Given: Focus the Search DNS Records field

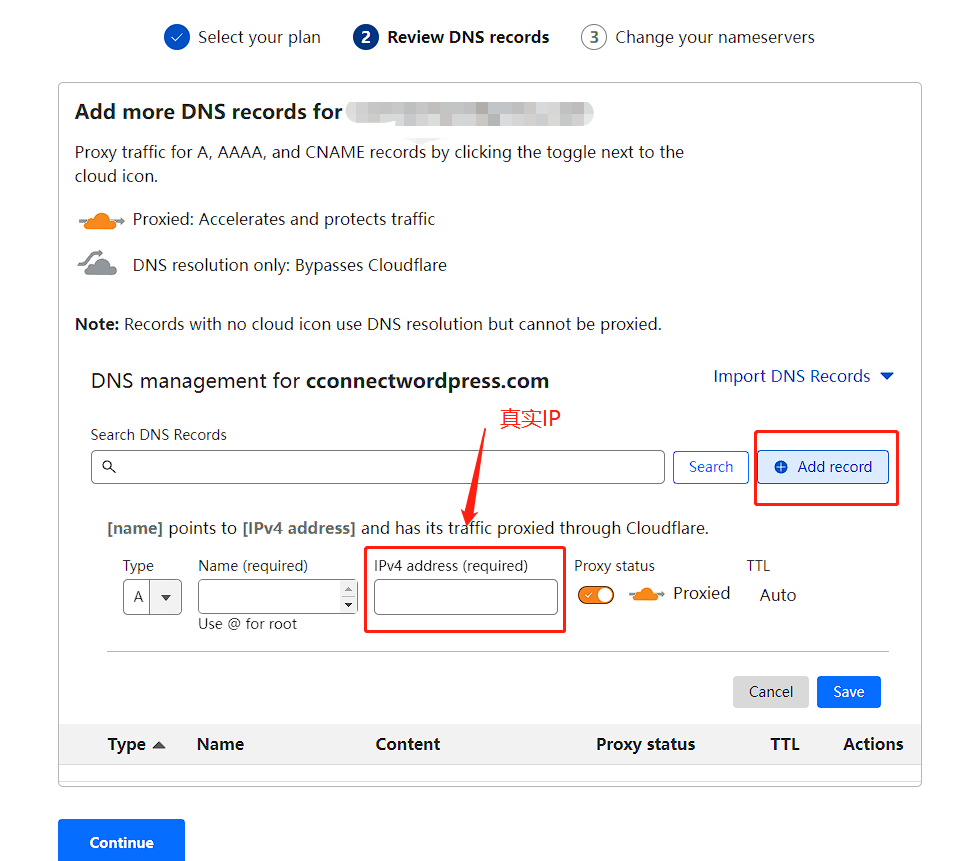Looking at the screenshot, I should 378,467.
